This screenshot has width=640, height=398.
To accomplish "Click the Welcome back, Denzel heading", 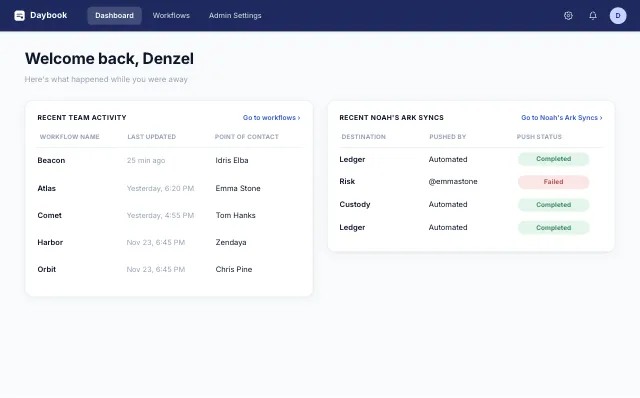I will pos(109,59).
